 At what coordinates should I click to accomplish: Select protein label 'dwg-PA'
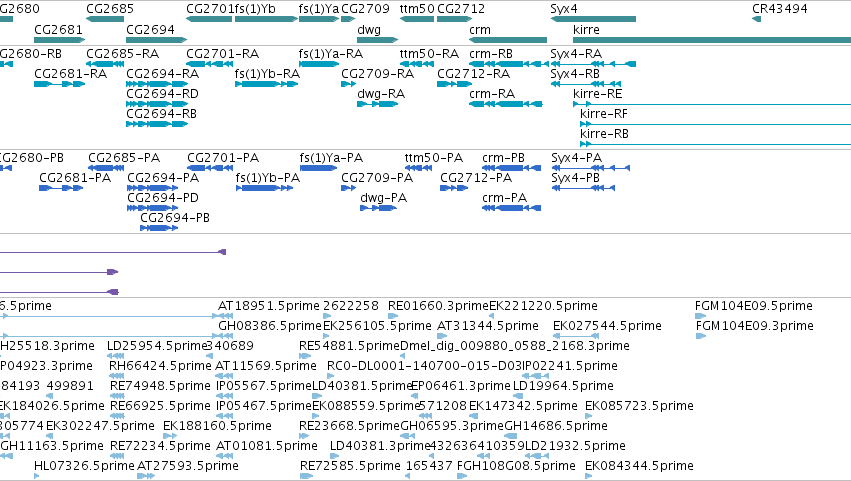pos(383,198)
